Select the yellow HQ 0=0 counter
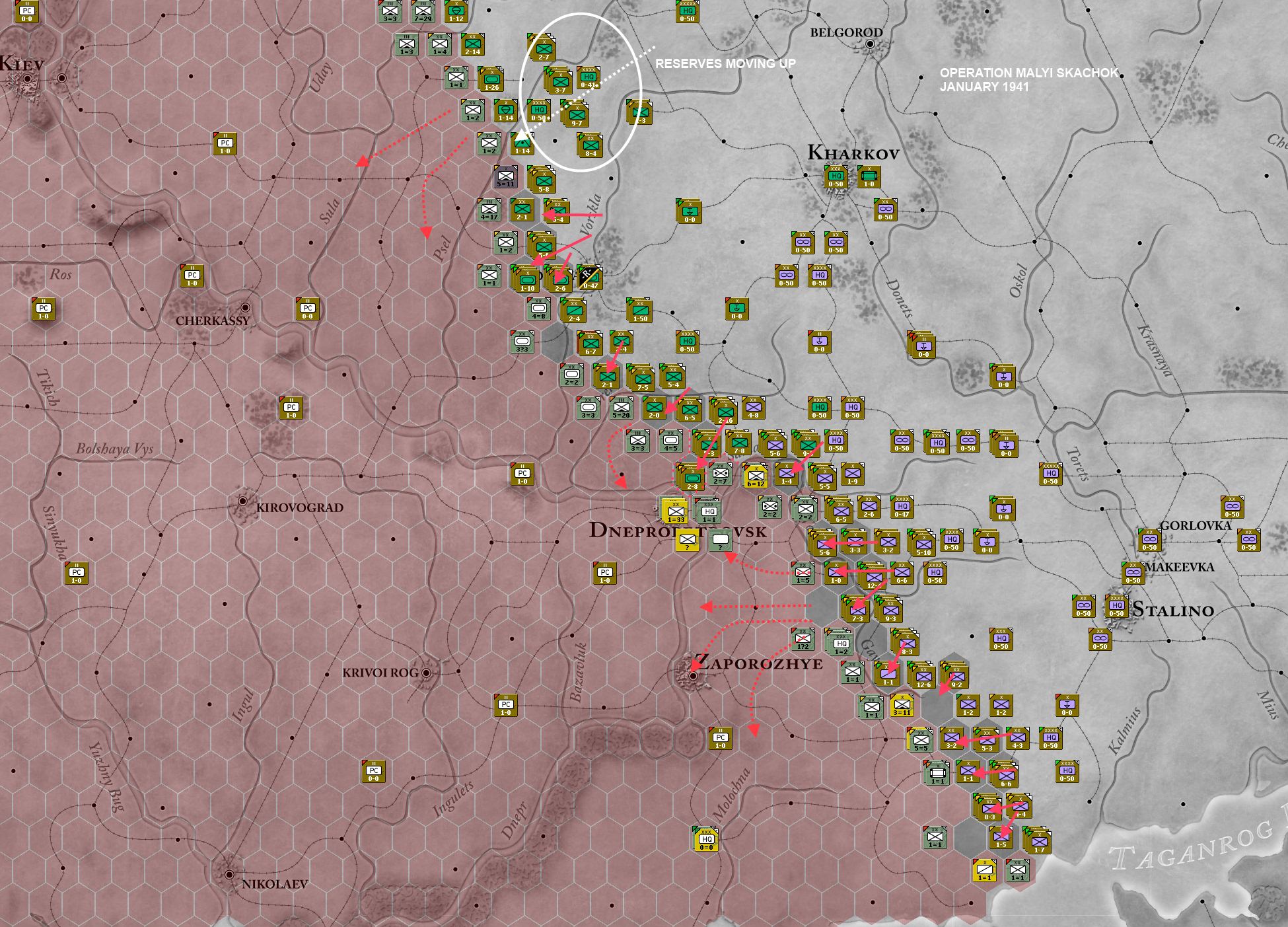The height and width of the screenshot is (927, 1288). pos(705,838)
